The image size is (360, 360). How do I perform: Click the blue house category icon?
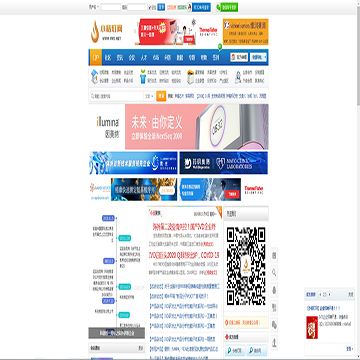point(94,76)
